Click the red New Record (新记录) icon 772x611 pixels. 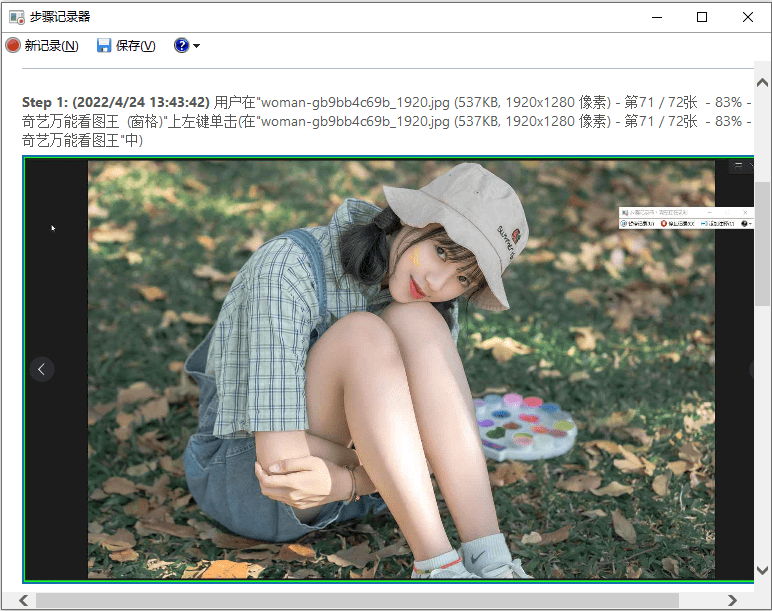[13, 46]
